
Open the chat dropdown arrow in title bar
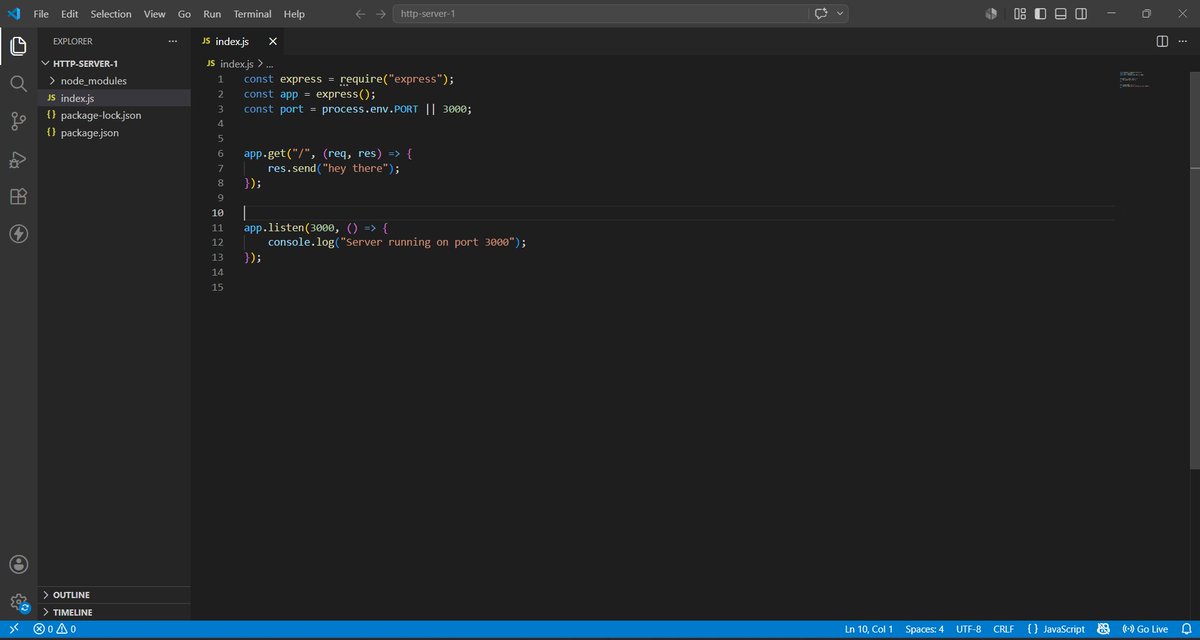click(x=840, y=14)
